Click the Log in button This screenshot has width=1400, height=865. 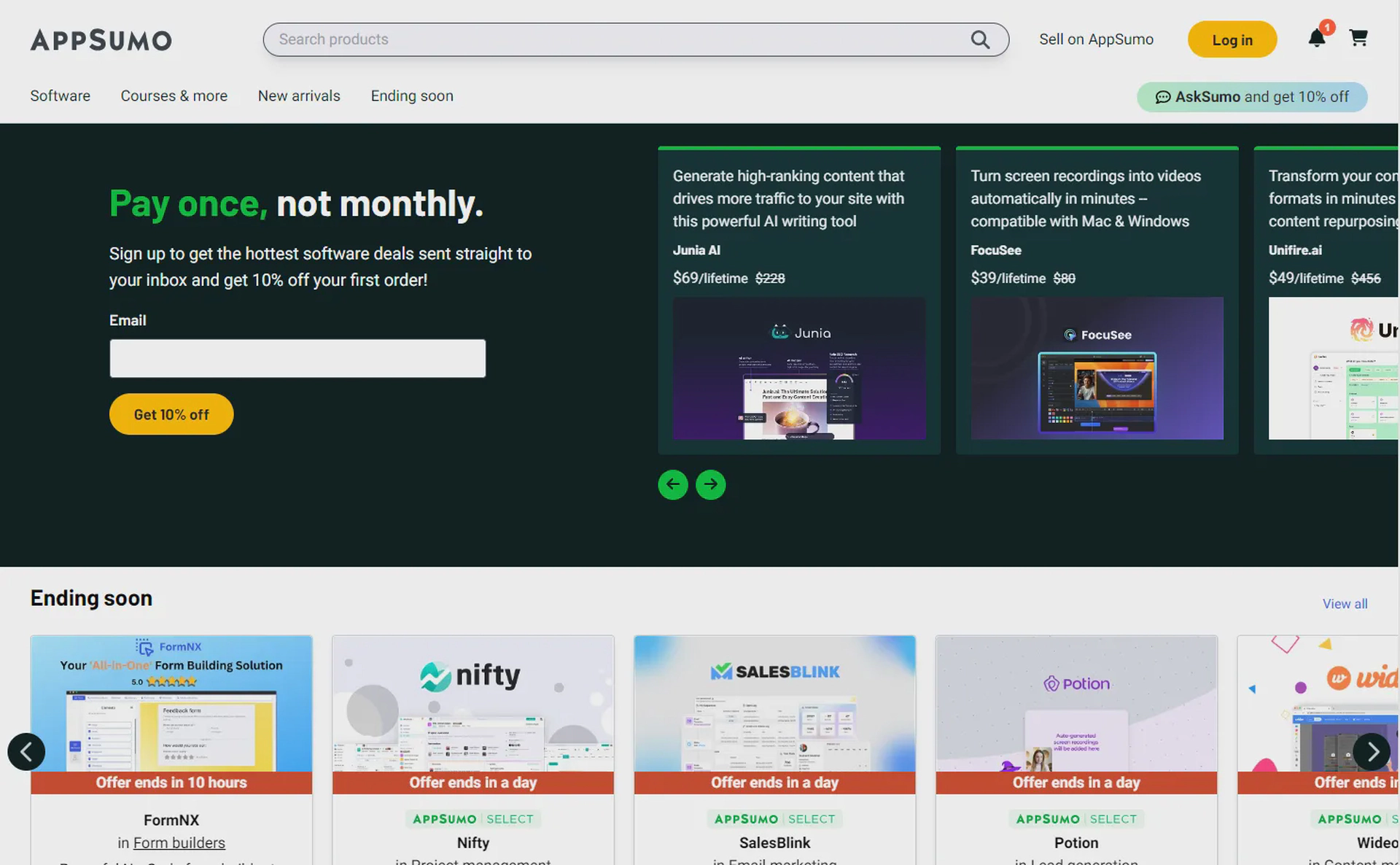click(1232, 39)
